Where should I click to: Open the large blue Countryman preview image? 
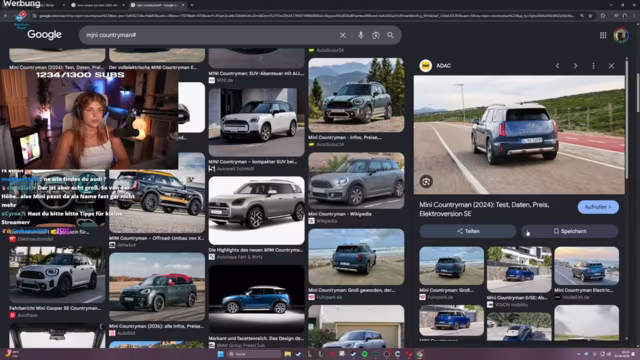pyautogui.click(x=519, y=135)
